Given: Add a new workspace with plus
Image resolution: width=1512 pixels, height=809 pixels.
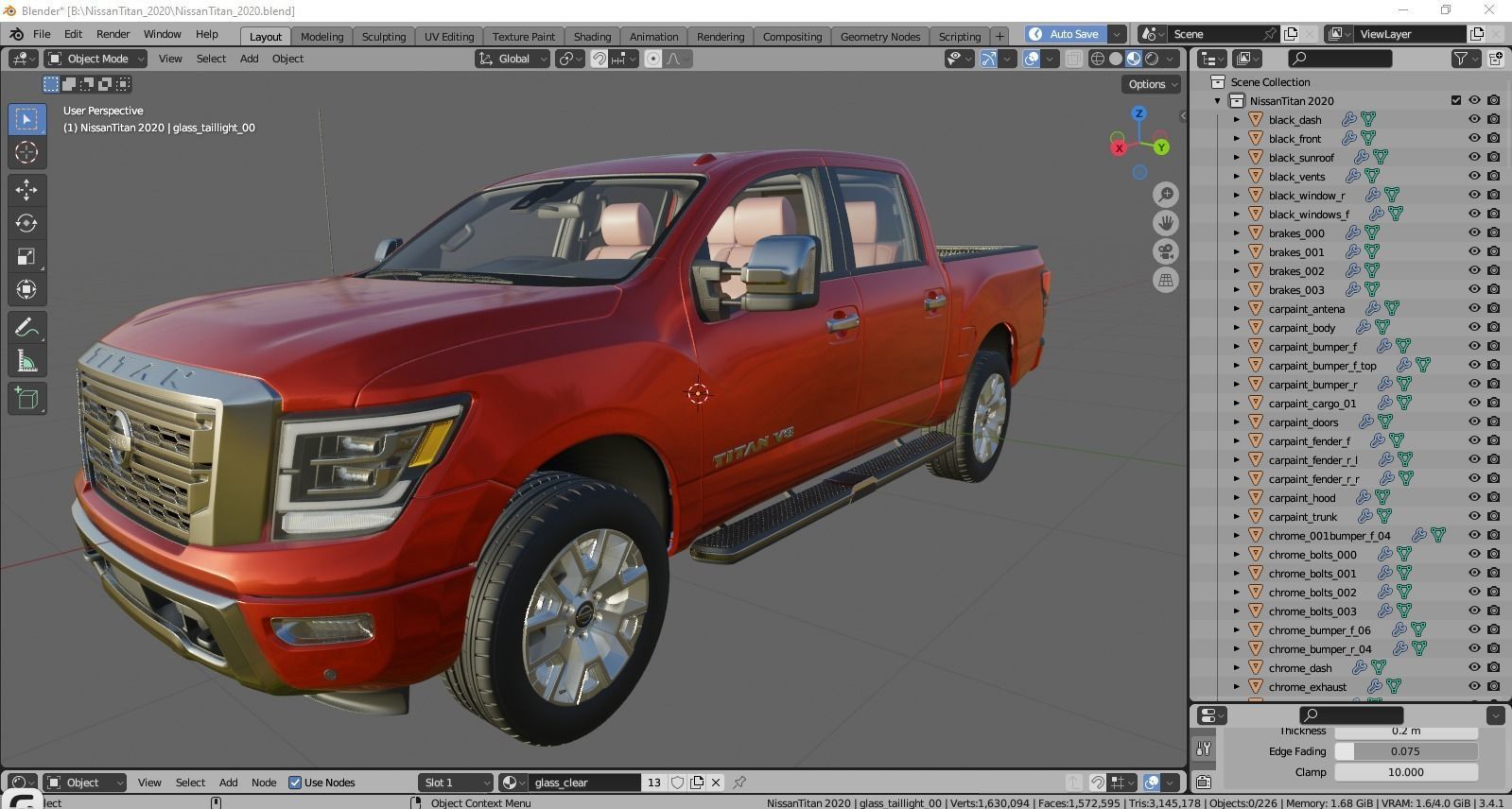Looking at the screenshot, I should pos(999,36).
